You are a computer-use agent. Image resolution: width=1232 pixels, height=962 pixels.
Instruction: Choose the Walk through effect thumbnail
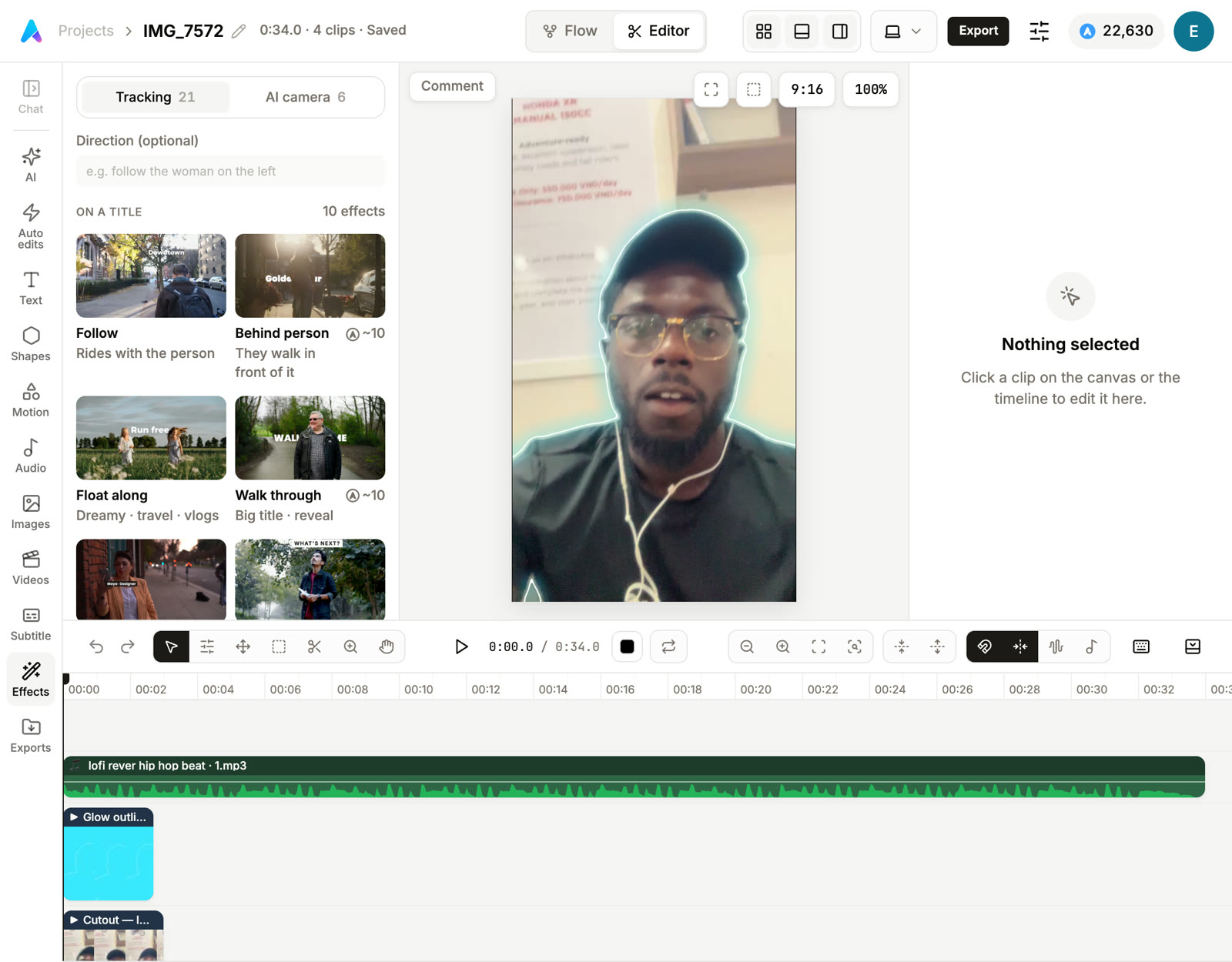(310, 438)
